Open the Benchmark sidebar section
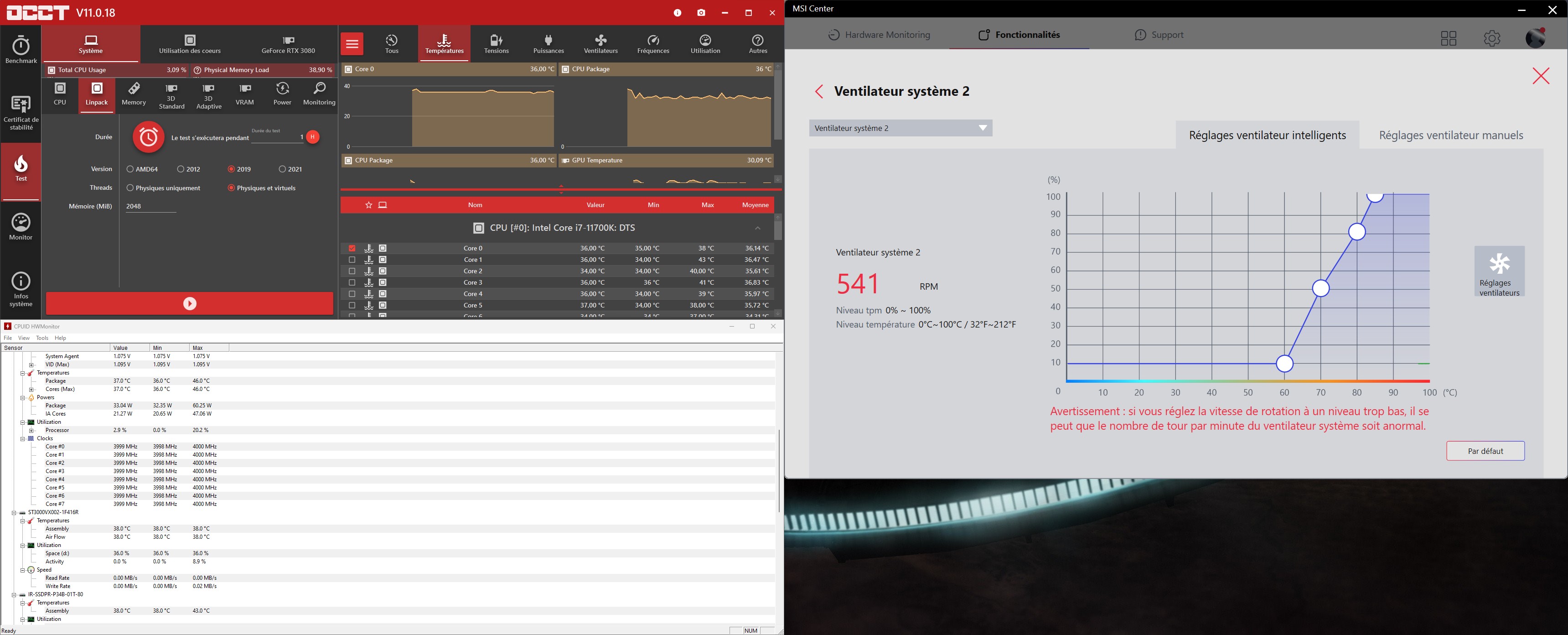1568x635 pixels. click(21, 50)
